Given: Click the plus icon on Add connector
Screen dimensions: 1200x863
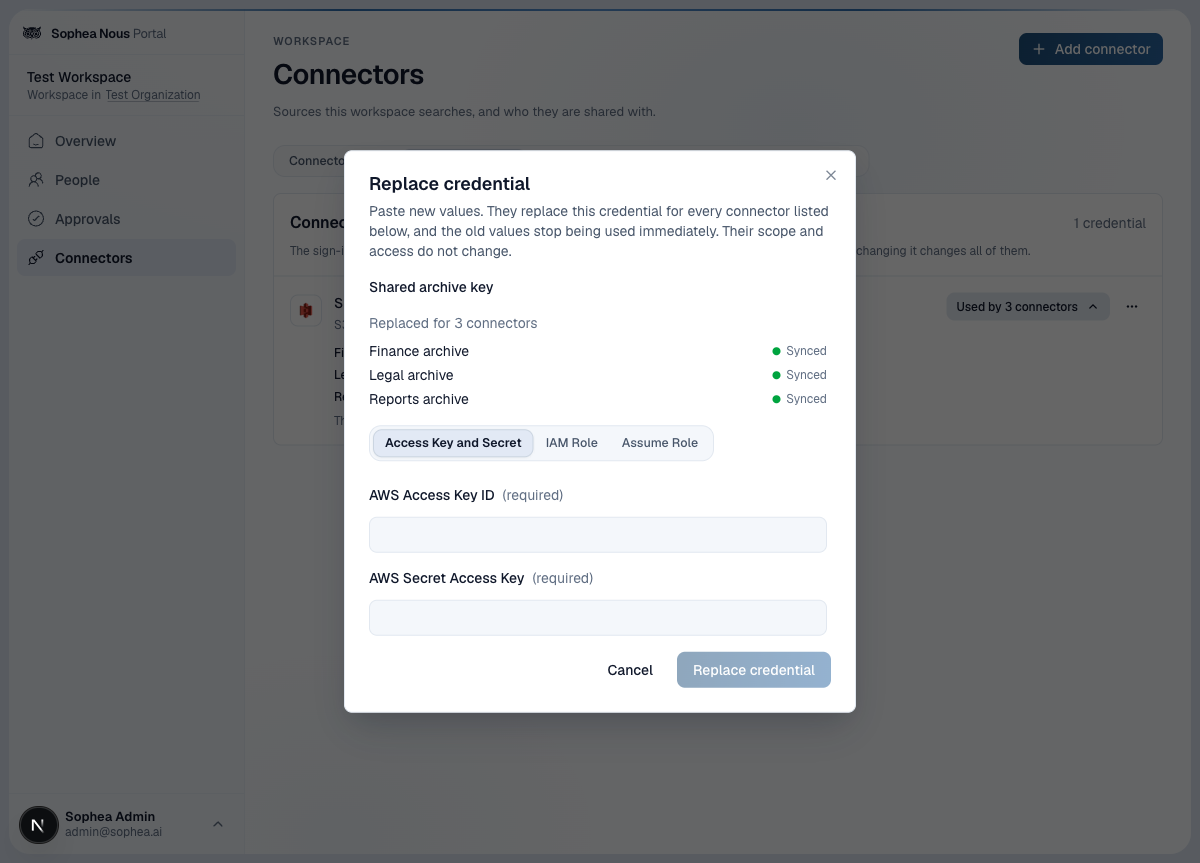Looking at the screenshot, I should (x=1039, y=49).
